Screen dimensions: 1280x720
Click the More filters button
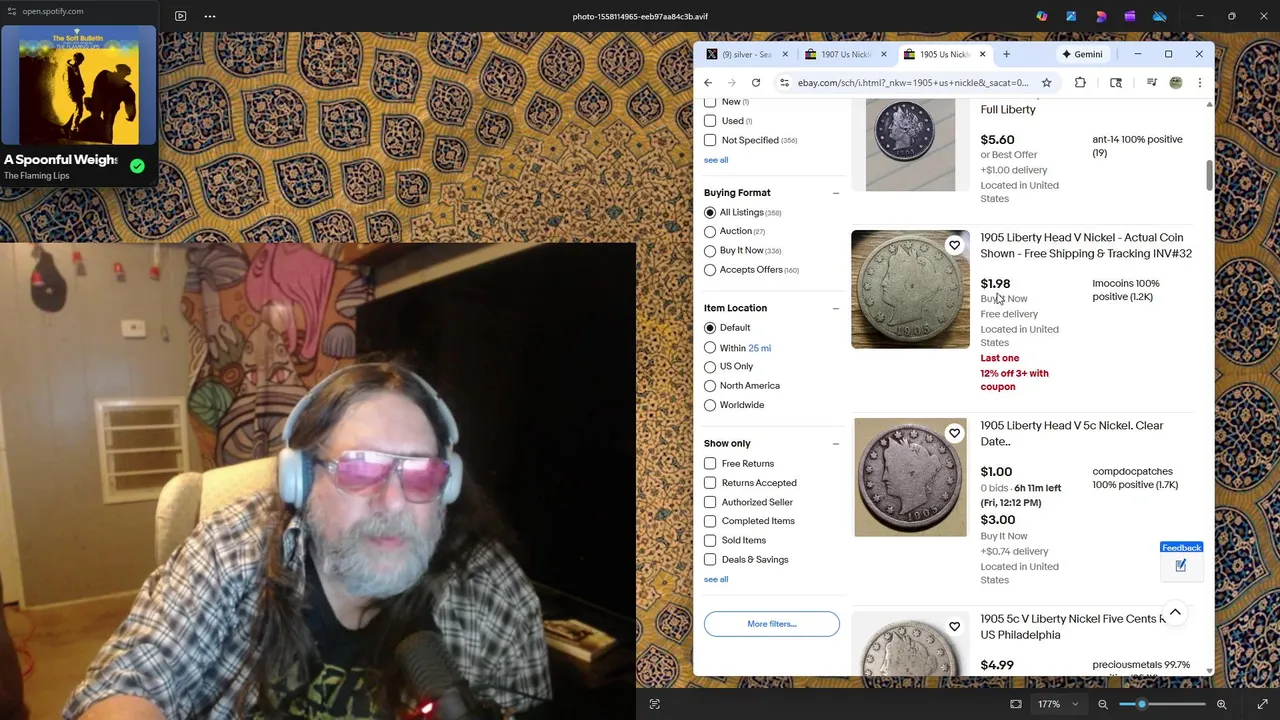pos(772,624)
